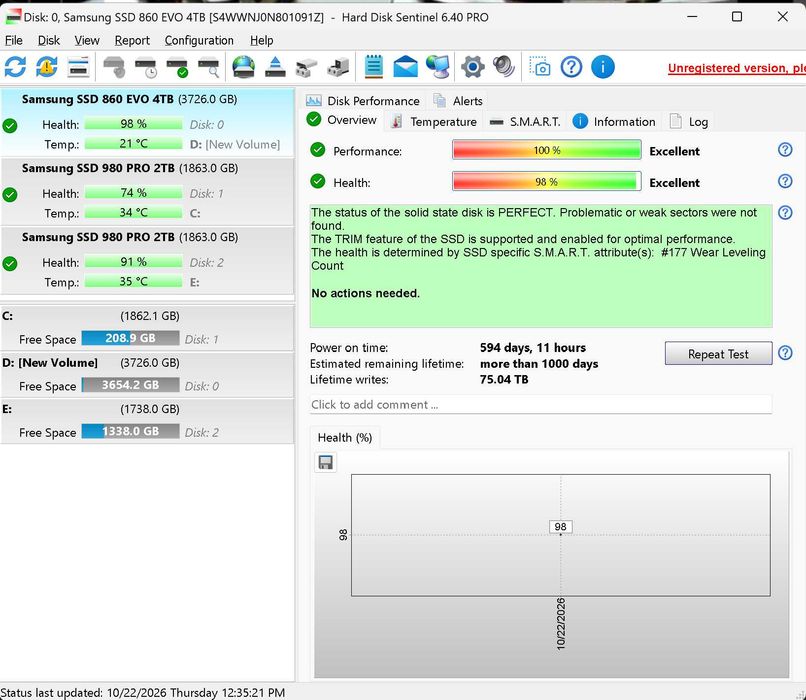This screenshot has height=700, width=806.
Task: Click the Repeat Test button
Action: pyautogui.click(x=718, y=354)
